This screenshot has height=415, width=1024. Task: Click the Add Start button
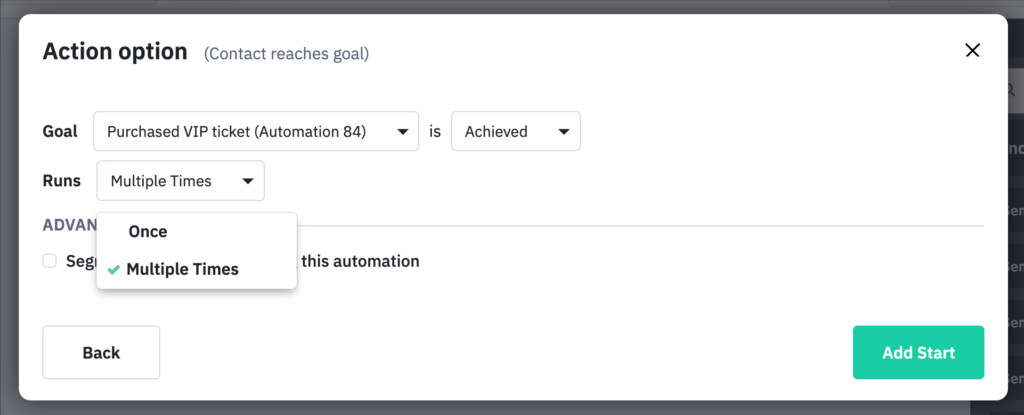[x=918, y=352]
